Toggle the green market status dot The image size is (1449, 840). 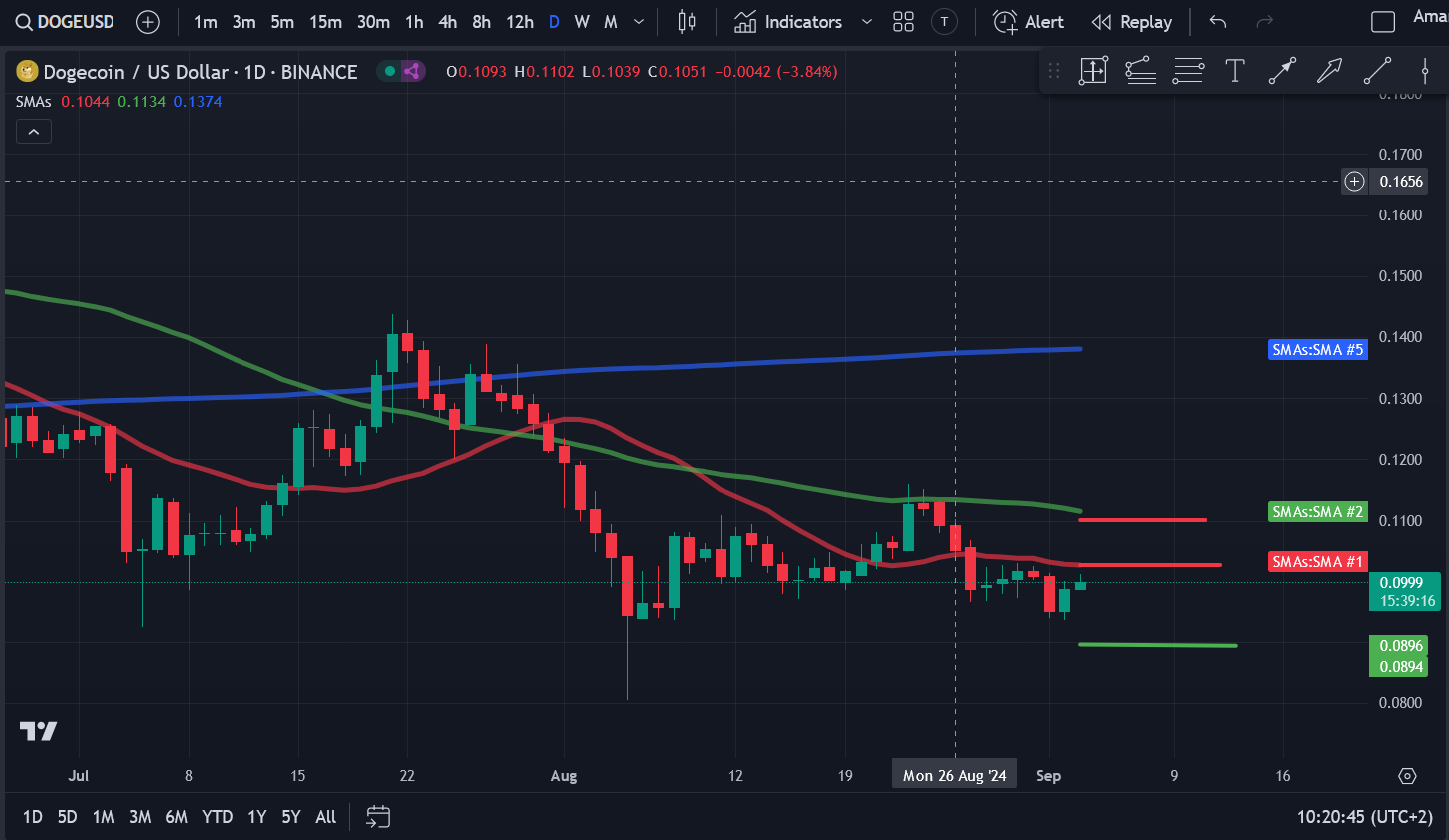pyautogui.click(x=389, y=71)
